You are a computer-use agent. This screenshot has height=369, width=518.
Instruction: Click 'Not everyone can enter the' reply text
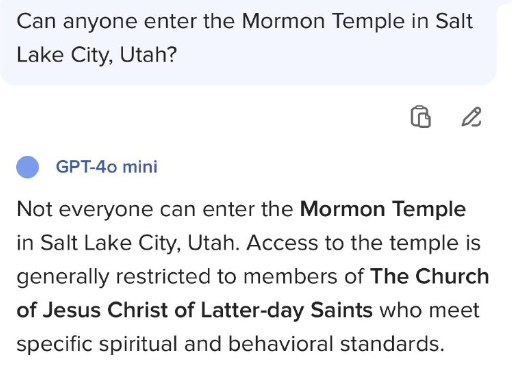pyautogui.click(x=155, y=209)
